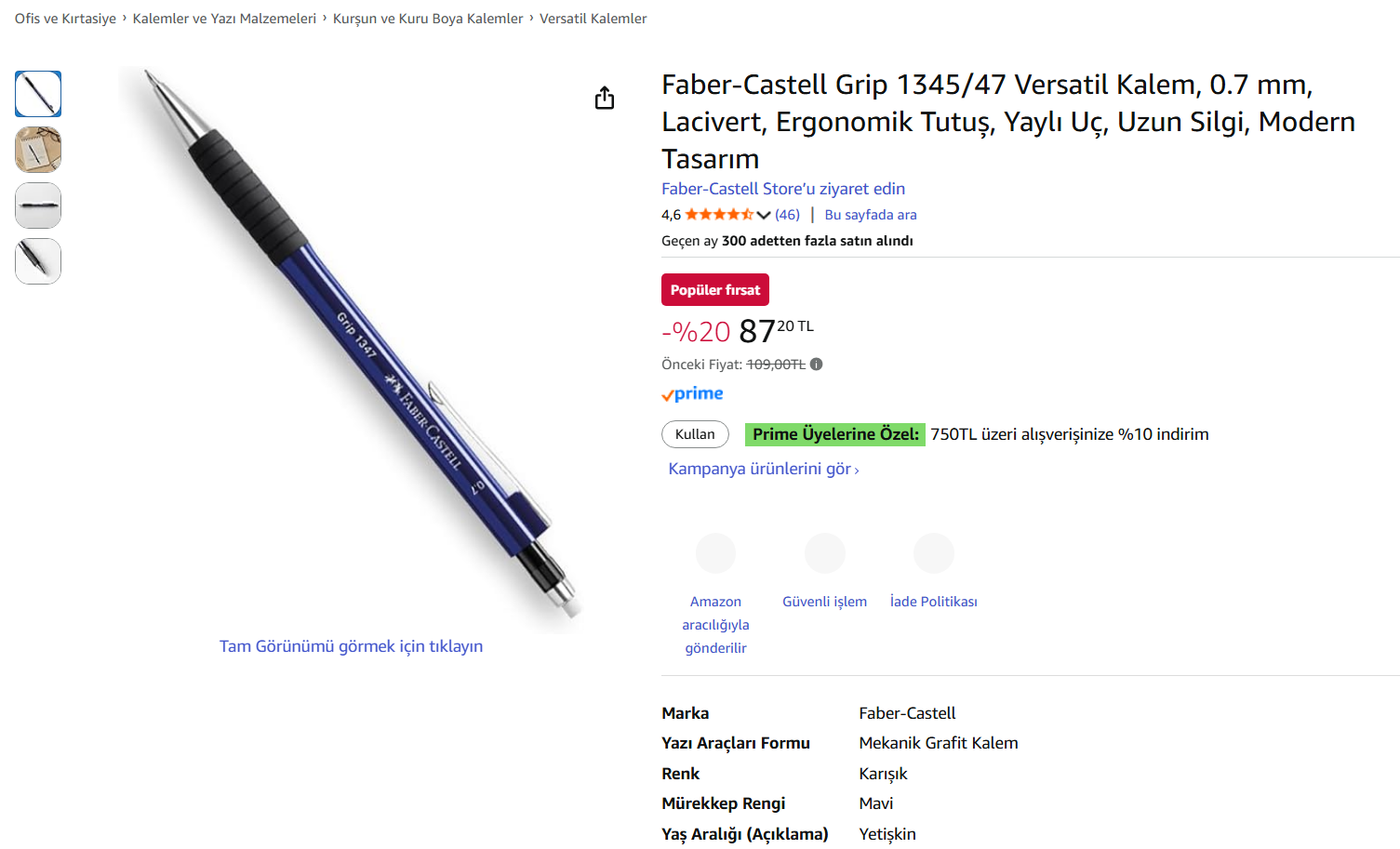
Task: Click the star rating icons
Action: 719,215
